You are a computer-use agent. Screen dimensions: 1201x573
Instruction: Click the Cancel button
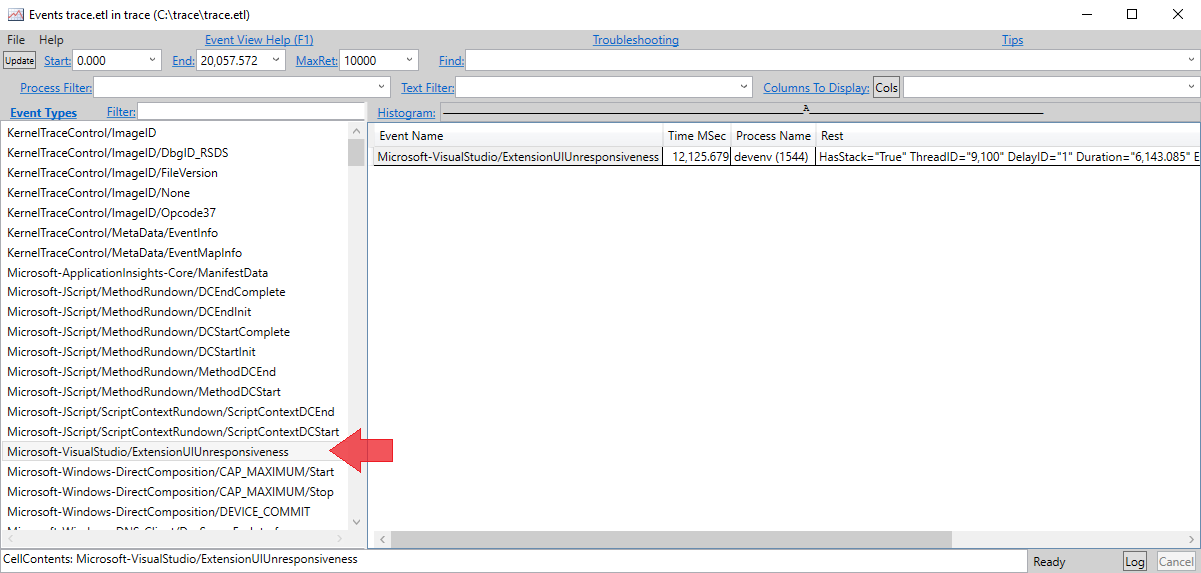[1176, 562]
